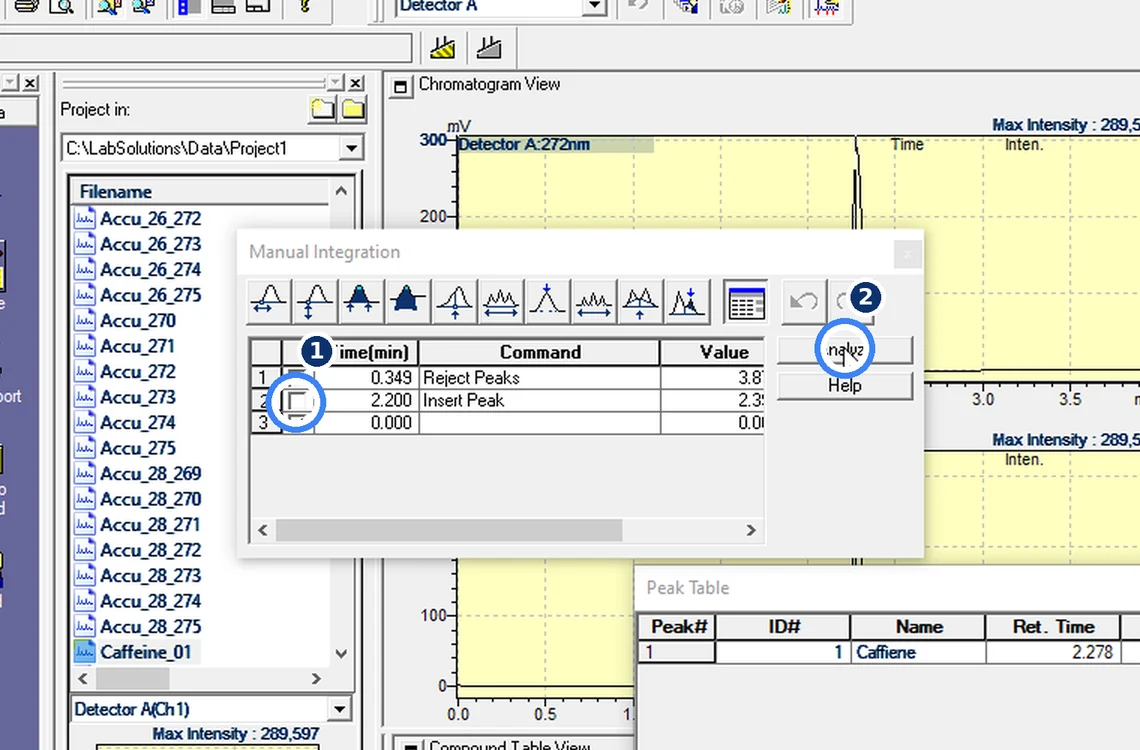Click the down arrow of the file list scrollbar
1140x750 pixels.
(x=341, y=653)
